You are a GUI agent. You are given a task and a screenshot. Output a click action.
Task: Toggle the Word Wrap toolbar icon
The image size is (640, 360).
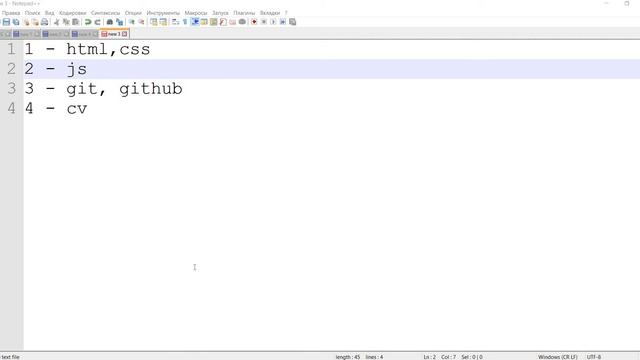tap(175, 22)
